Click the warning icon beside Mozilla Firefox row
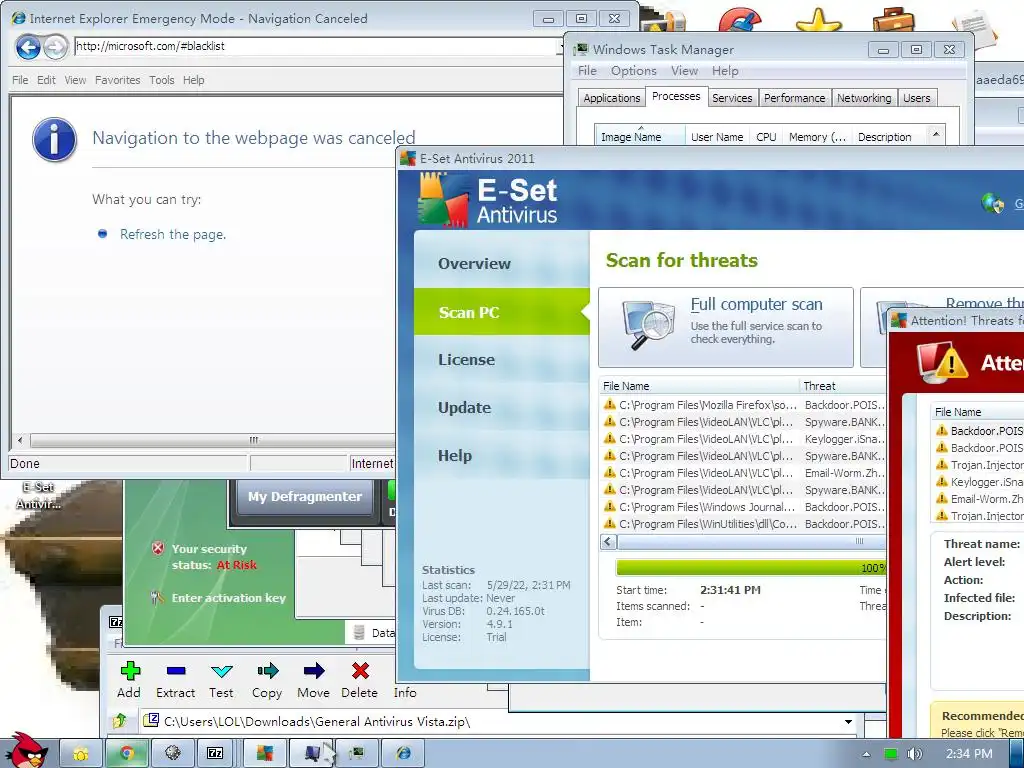The height and width of the screenshot is (768, 1024). coord(610,404)
